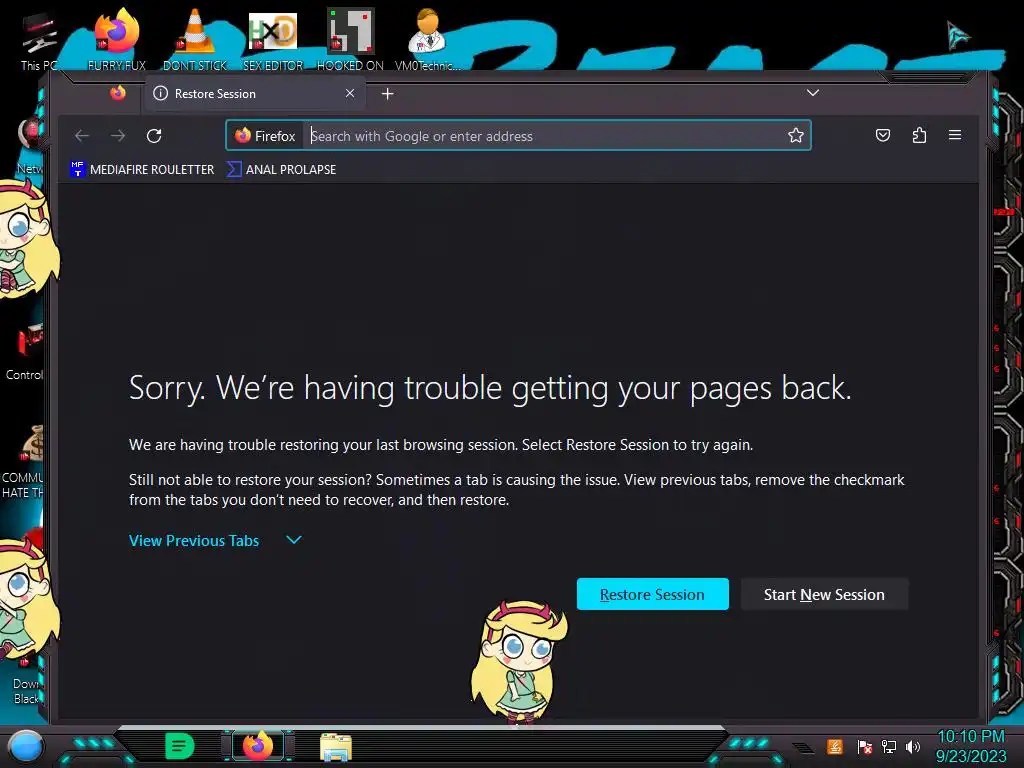
Task: Expand the View Previous Tabs section
Action: coord(194,541)
